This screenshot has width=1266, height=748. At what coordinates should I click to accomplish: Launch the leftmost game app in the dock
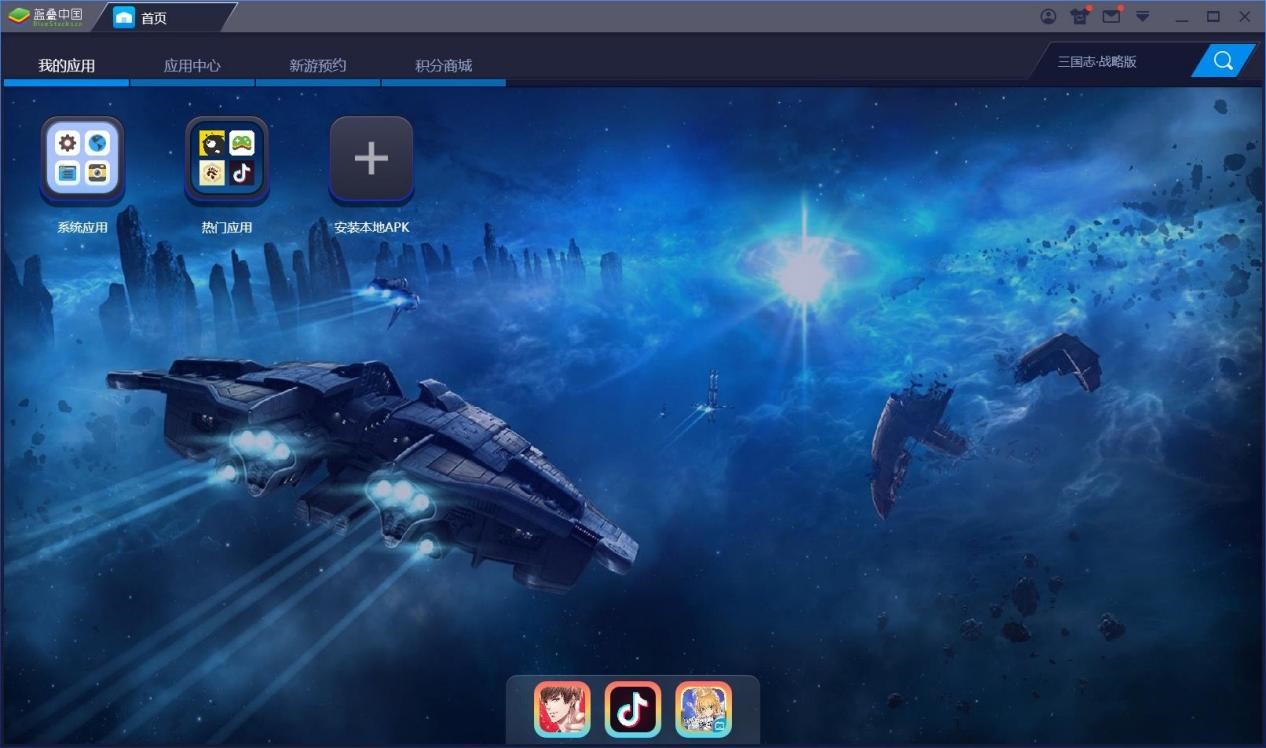pyautogui.click(x=561, y=708)
